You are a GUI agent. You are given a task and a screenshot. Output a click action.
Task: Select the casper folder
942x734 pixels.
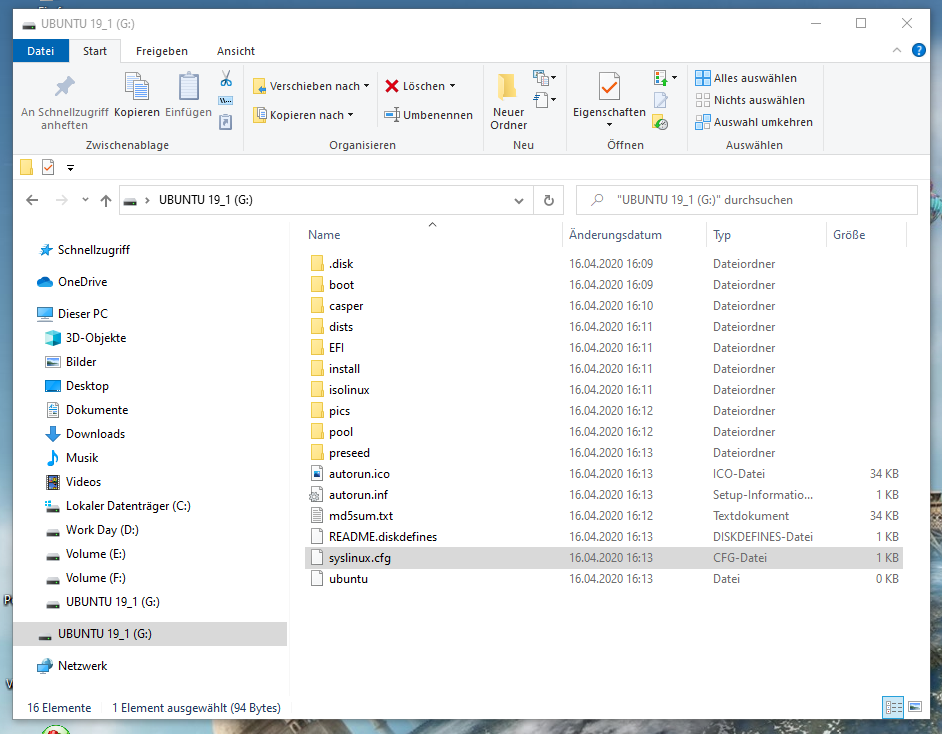(x=603, y=306)
